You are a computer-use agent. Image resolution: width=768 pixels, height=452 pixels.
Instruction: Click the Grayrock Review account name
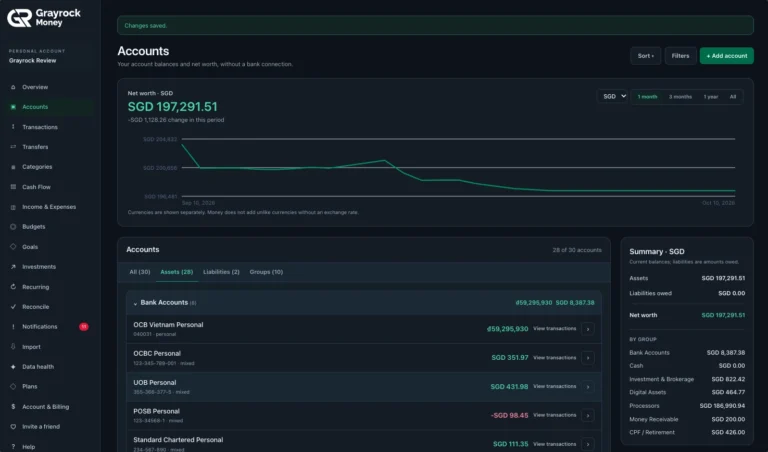[32, 61]
